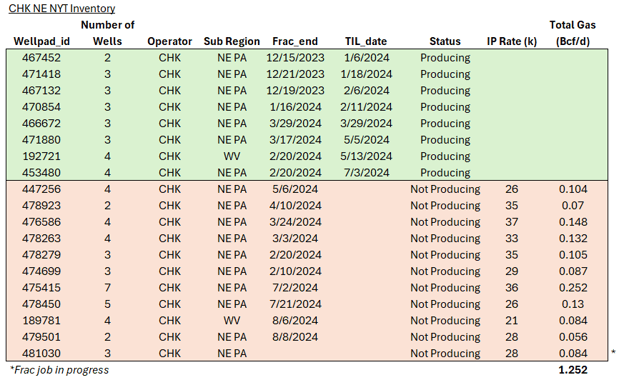Click the IP rate value 37
This screenshot has height=390, width=624.
[511, 222]
